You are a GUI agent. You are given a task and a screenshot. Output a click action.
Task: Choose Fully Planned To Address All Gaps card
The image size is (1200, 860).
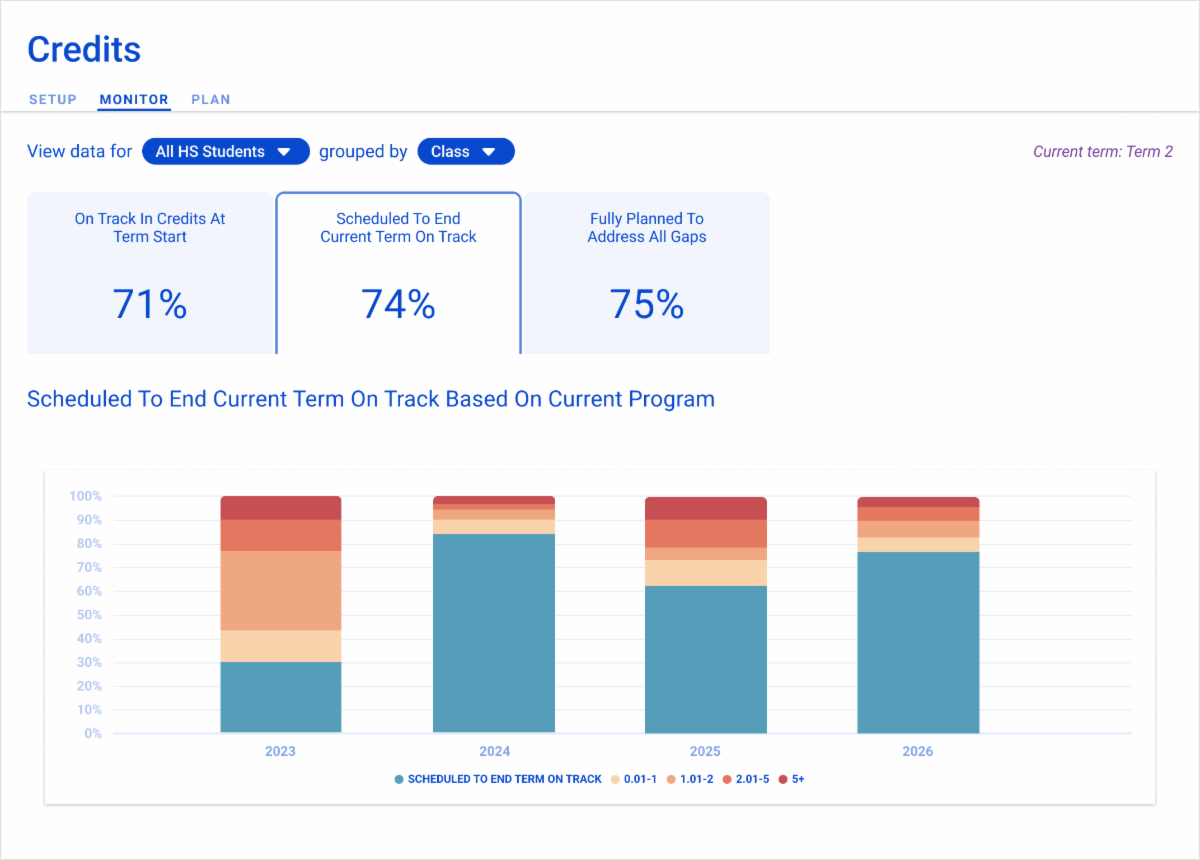click(646, 272)
